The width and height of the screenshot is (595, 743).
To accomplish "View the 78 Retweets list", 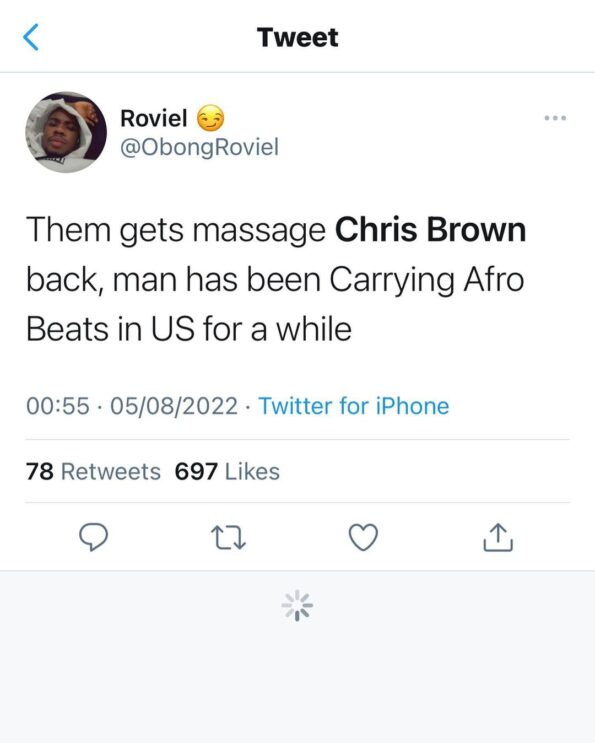I will pos(93,471).
